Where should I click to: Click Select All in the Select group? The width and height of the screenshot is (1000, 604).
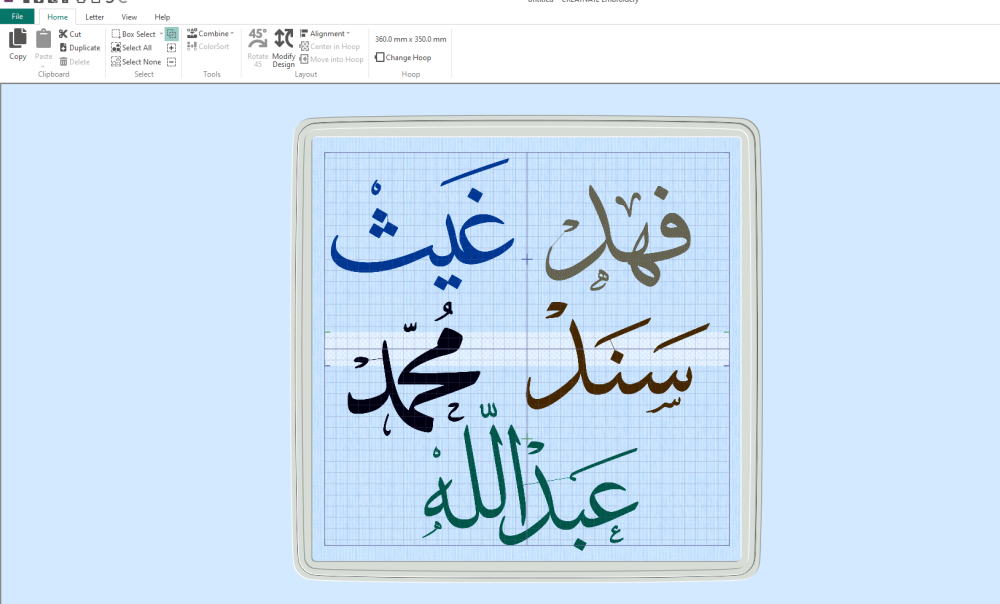116,48
